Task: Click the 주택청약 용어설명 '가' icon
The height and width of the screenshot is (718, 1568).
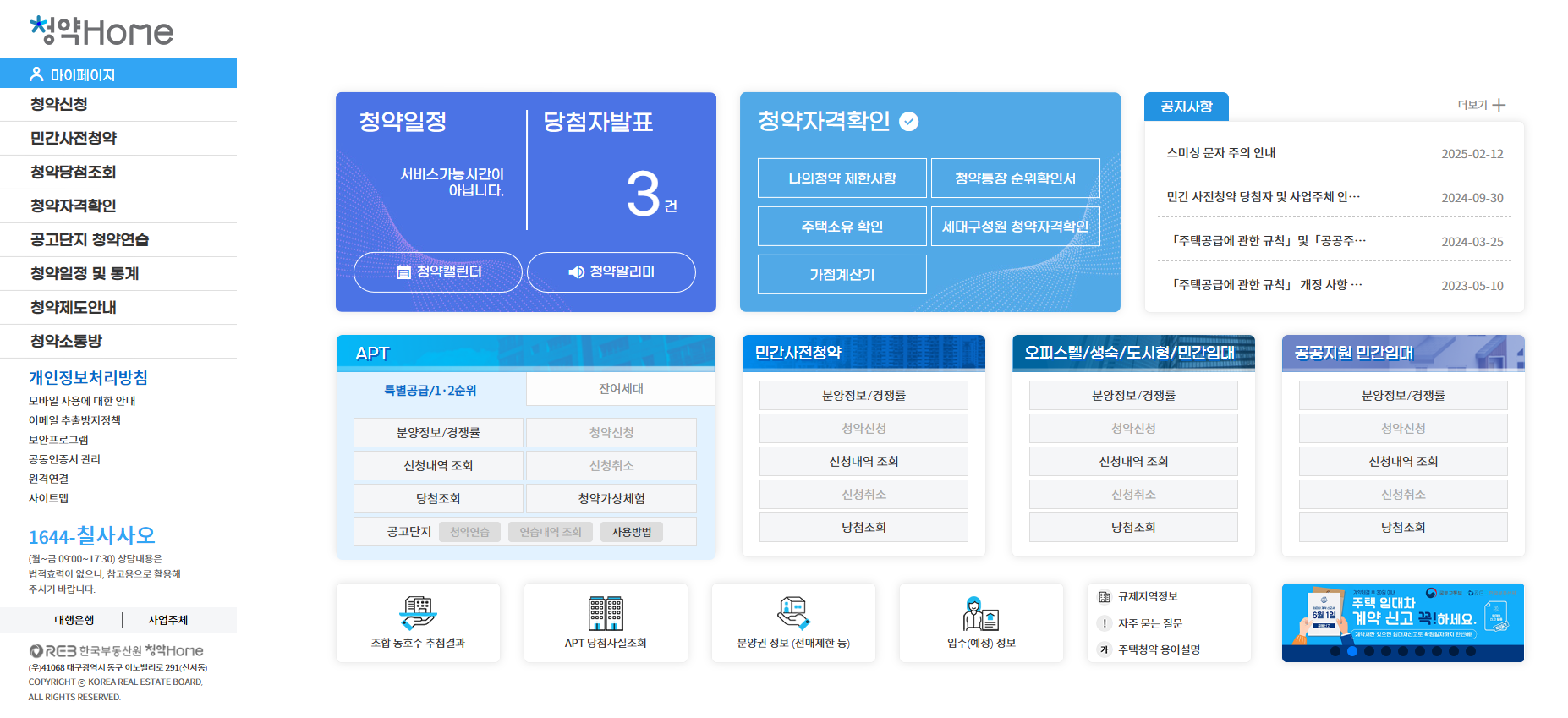Action: point(1105,649)
